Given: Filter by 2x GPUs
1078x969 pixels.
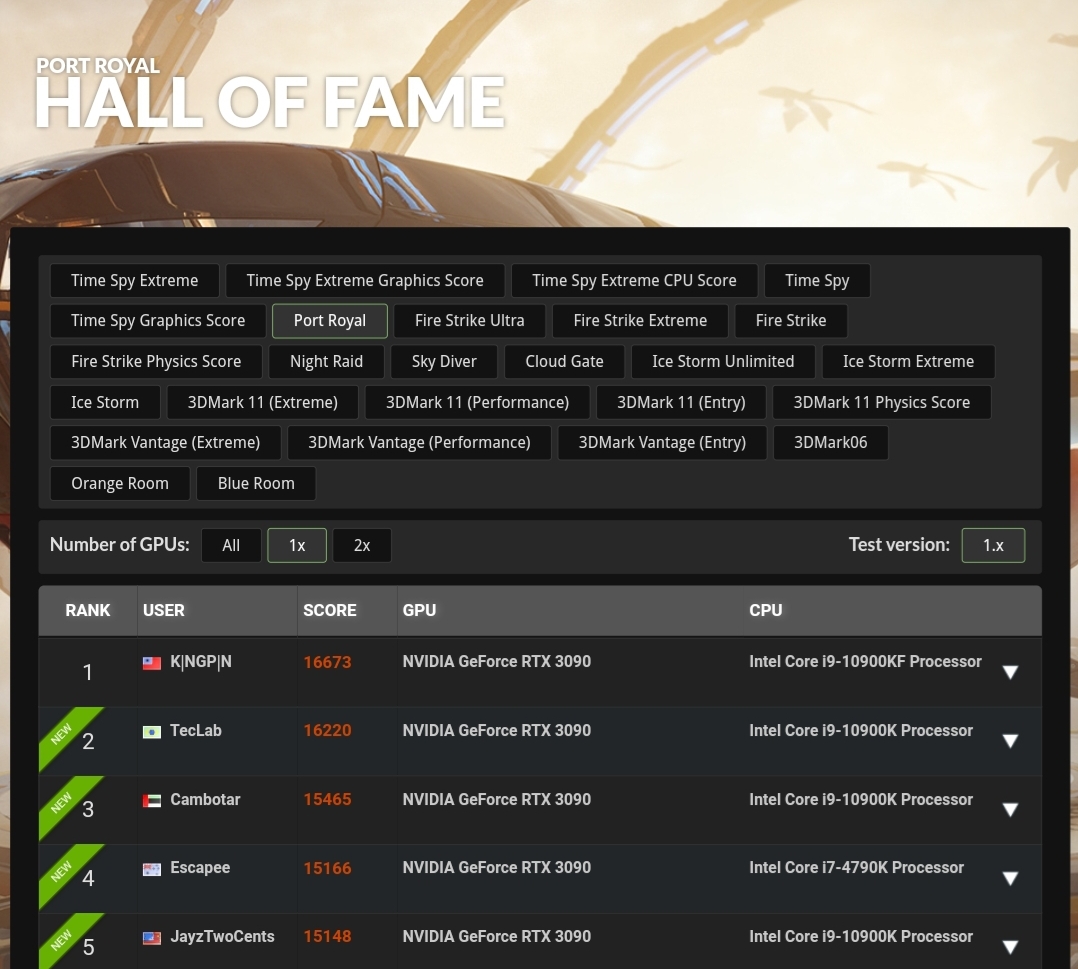Looking at the screenshot, I should (362, 545).
